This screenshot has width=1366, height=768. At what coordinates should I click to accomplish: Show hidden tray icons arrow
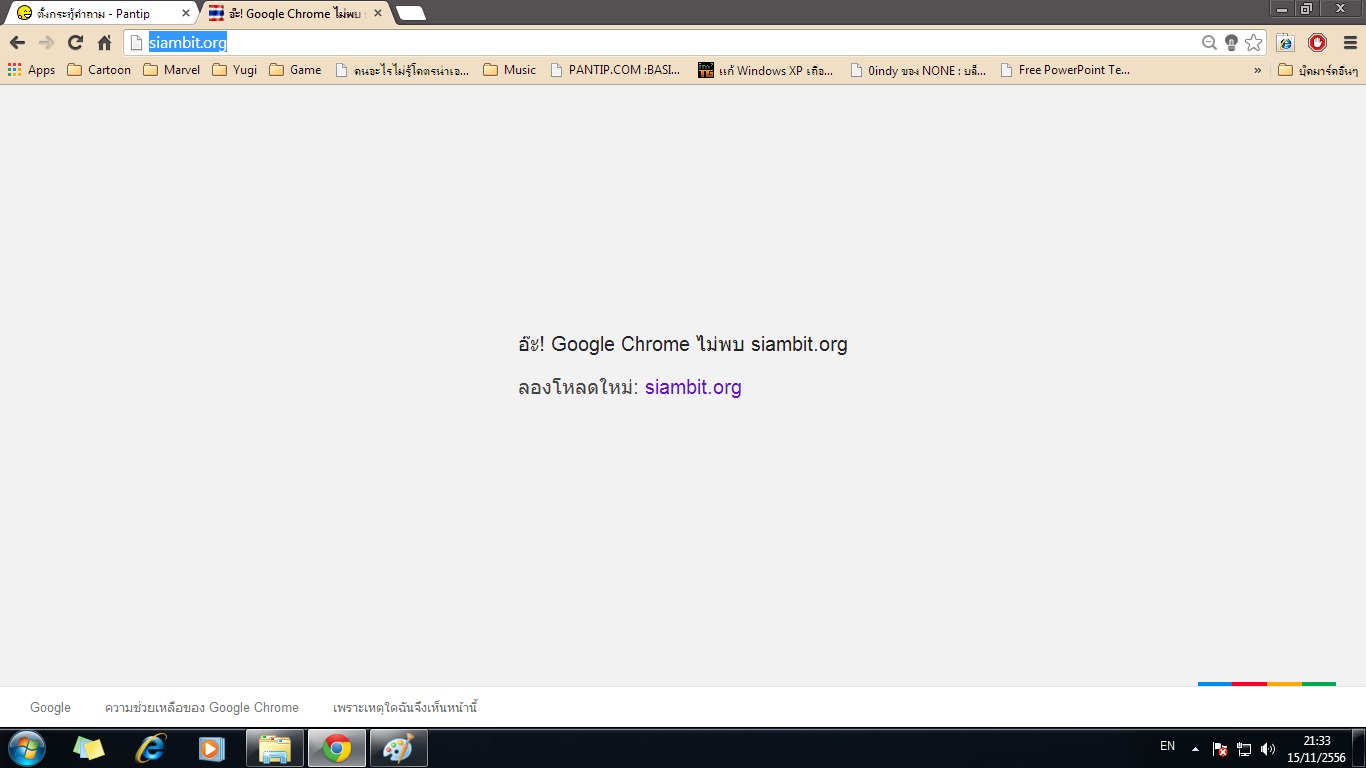pyautogui.click(x=1195, y=748)
